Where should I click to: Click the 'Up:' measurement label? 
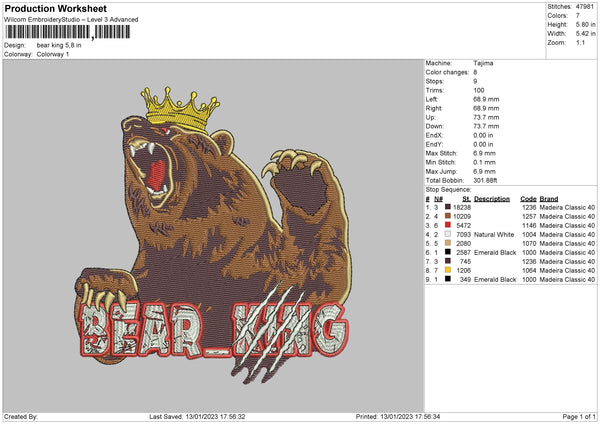[x=430, y=117]
